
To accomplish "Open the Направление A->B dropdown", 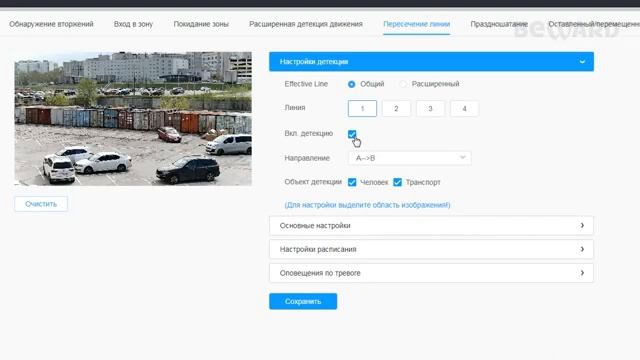I will coord(409,158).
